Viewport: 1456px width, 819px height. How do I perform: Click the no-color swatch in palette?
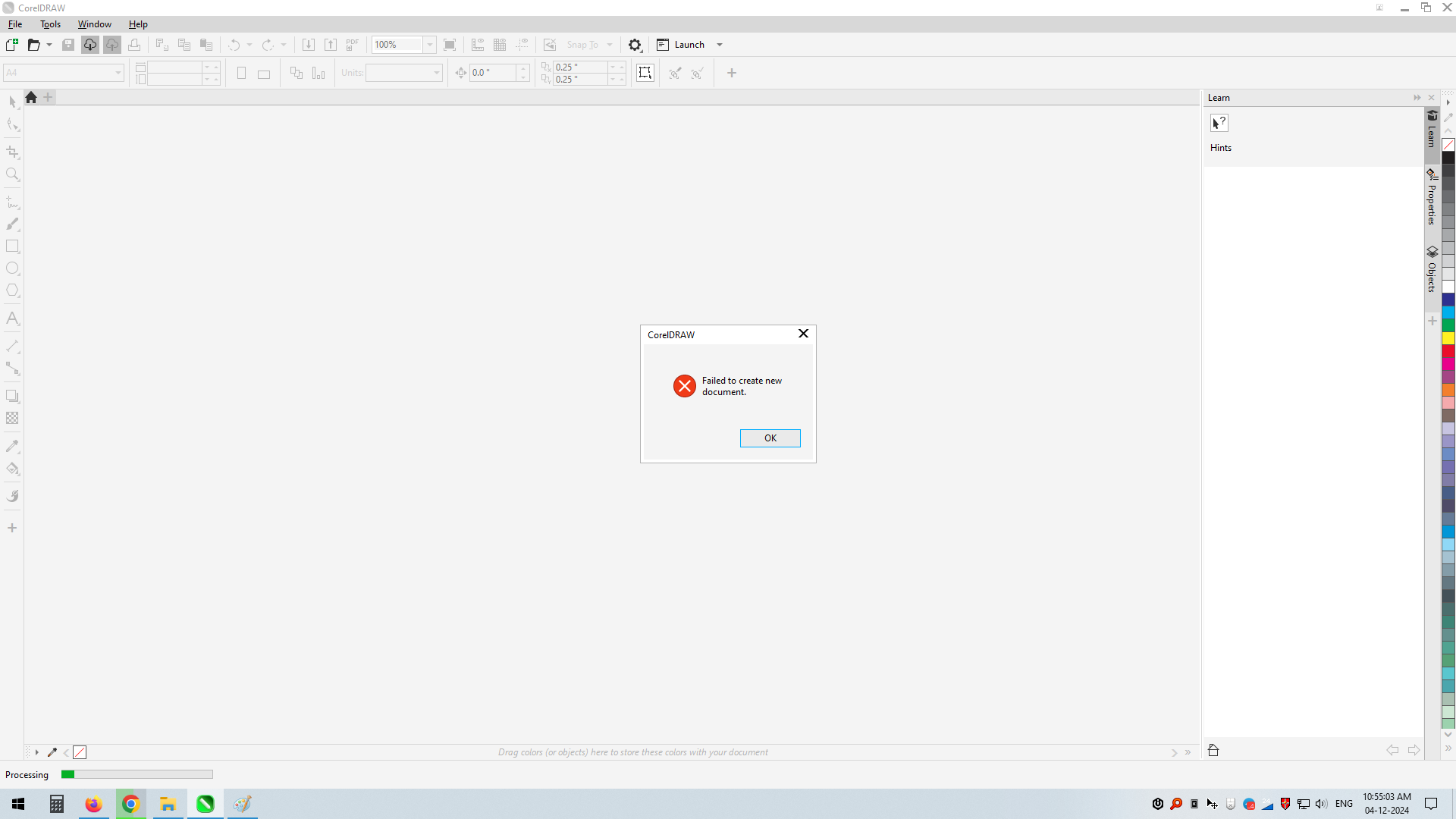click(1448, 145)
